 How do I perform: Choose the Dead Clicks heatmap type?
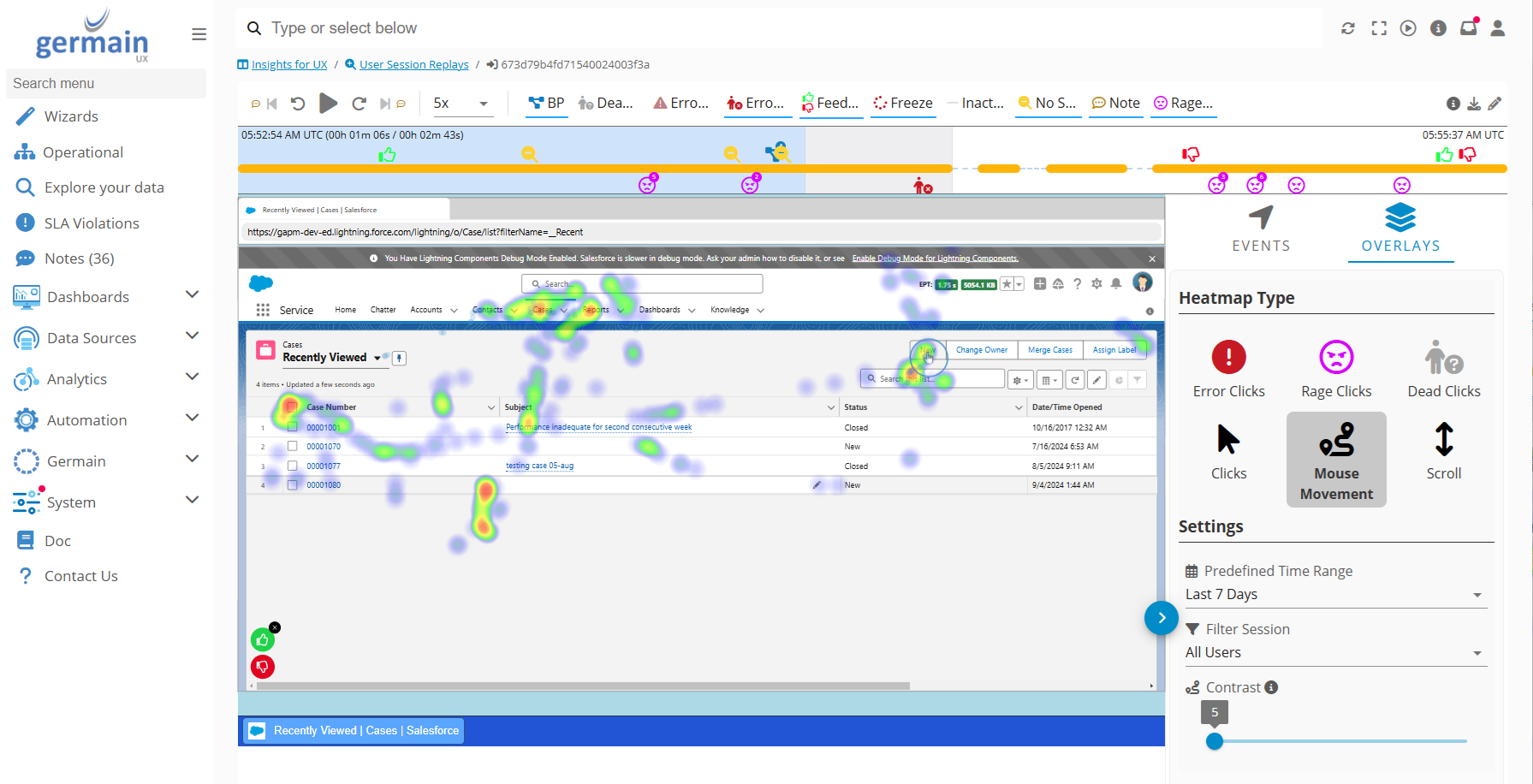pos(1443,358)
